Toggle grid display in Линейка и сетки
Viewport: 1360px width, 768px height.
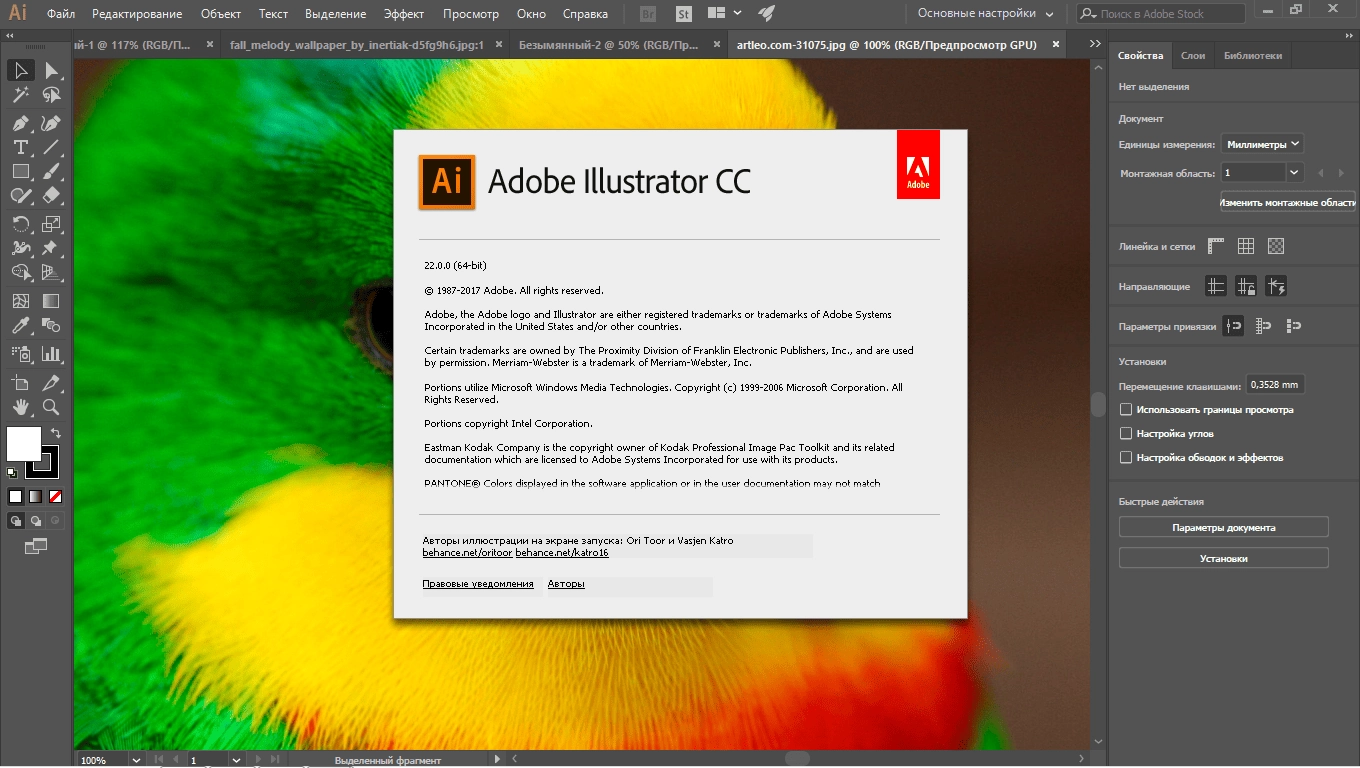1246,246
